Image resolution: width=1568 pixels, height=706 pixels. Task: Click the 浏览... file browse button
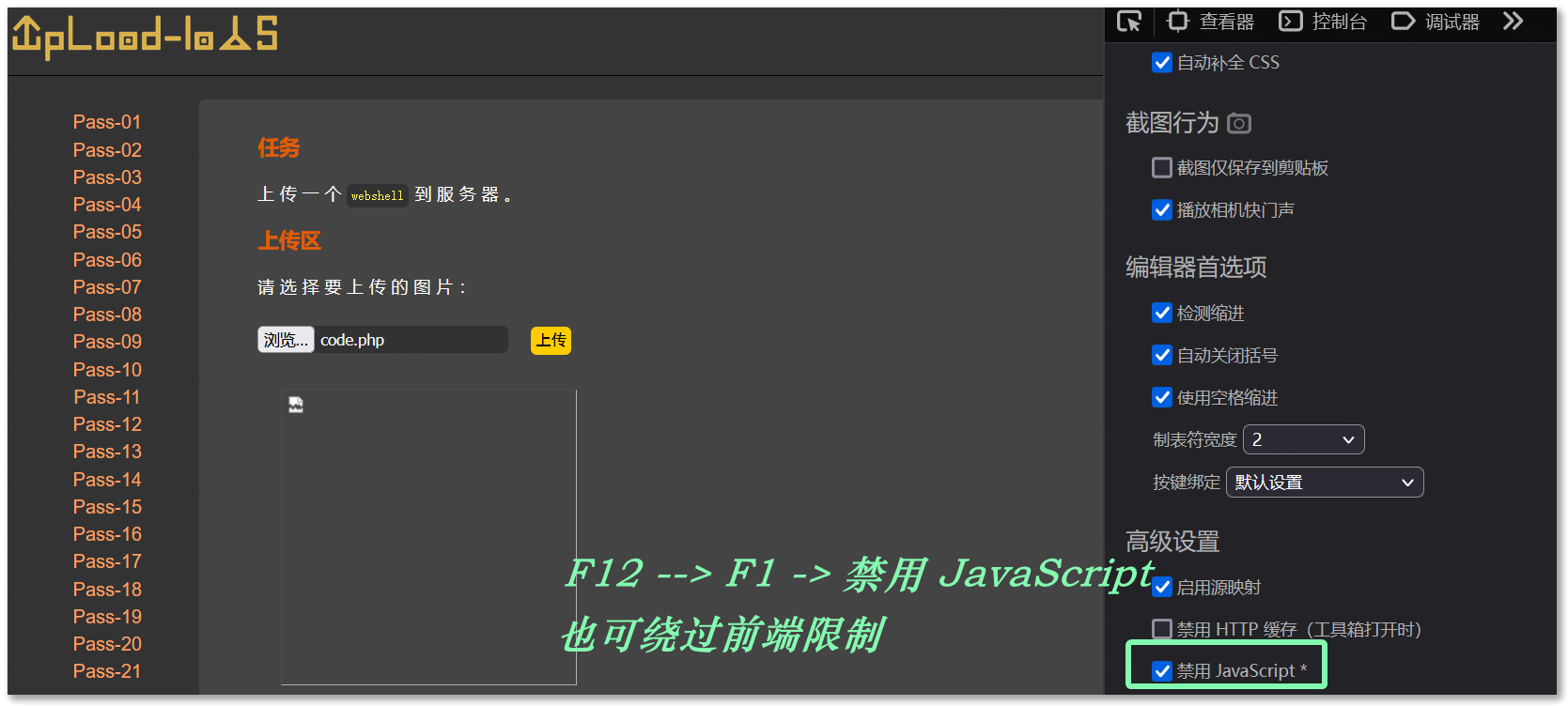(286, 340)
